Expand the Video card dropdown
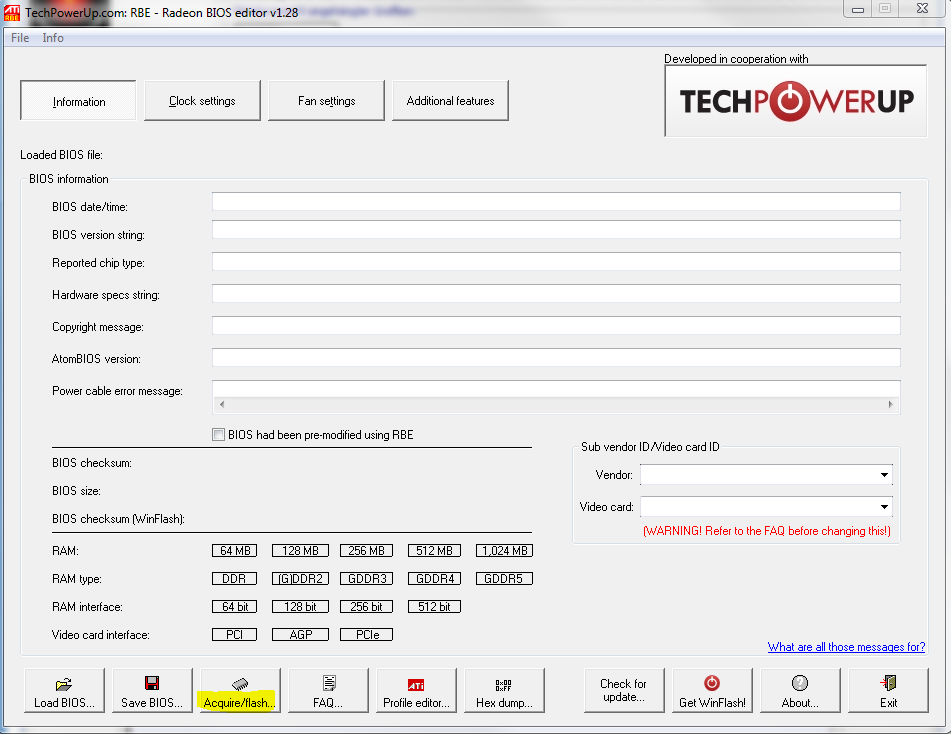 coord(884,507)
